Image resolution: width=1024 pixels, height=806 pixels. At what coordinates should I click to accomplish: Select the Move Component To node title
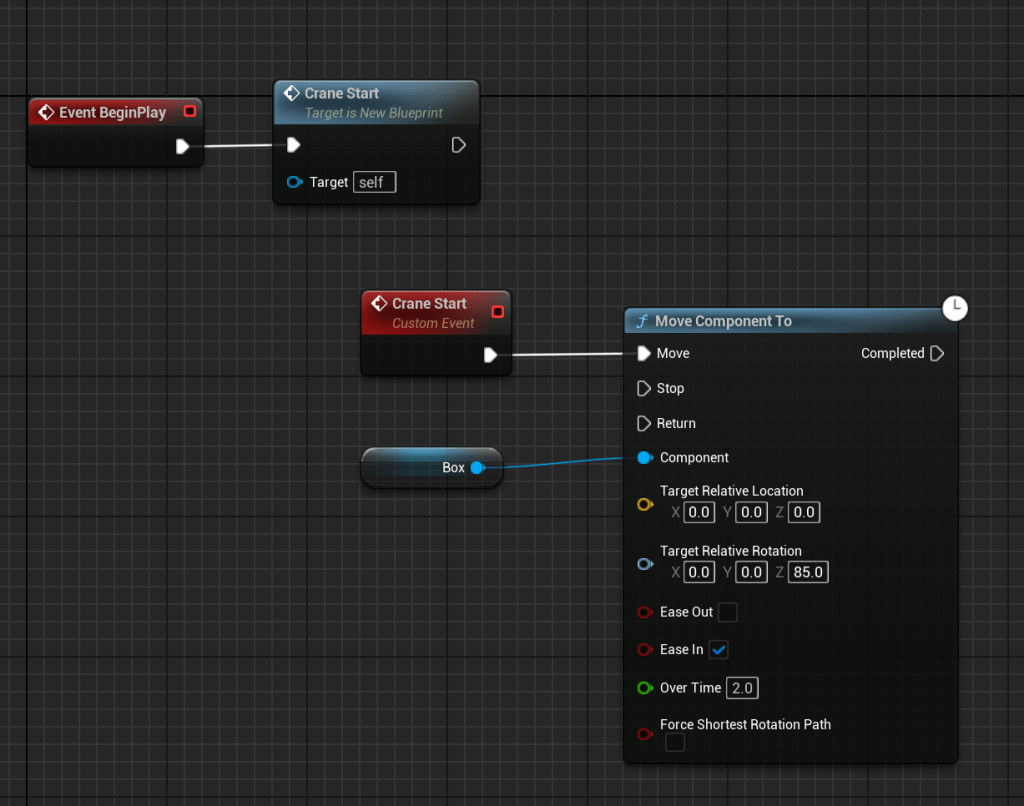[722, 321]
